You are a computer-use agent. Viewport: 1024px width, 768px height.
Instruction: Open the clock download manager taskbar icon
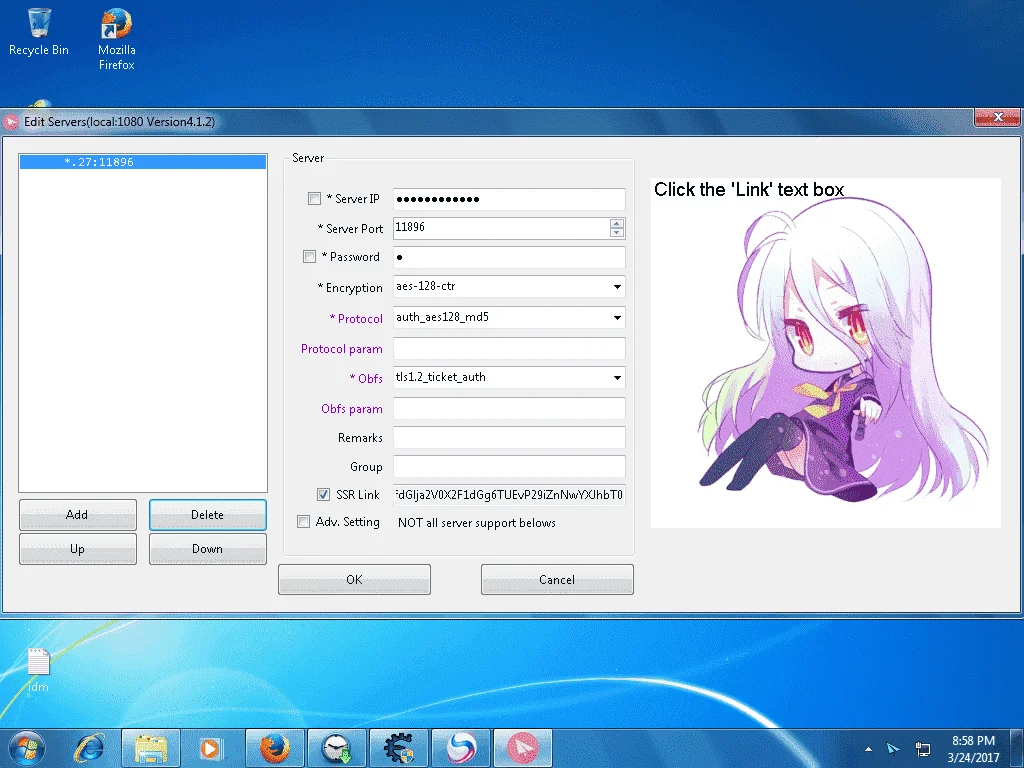click(336, 748)
